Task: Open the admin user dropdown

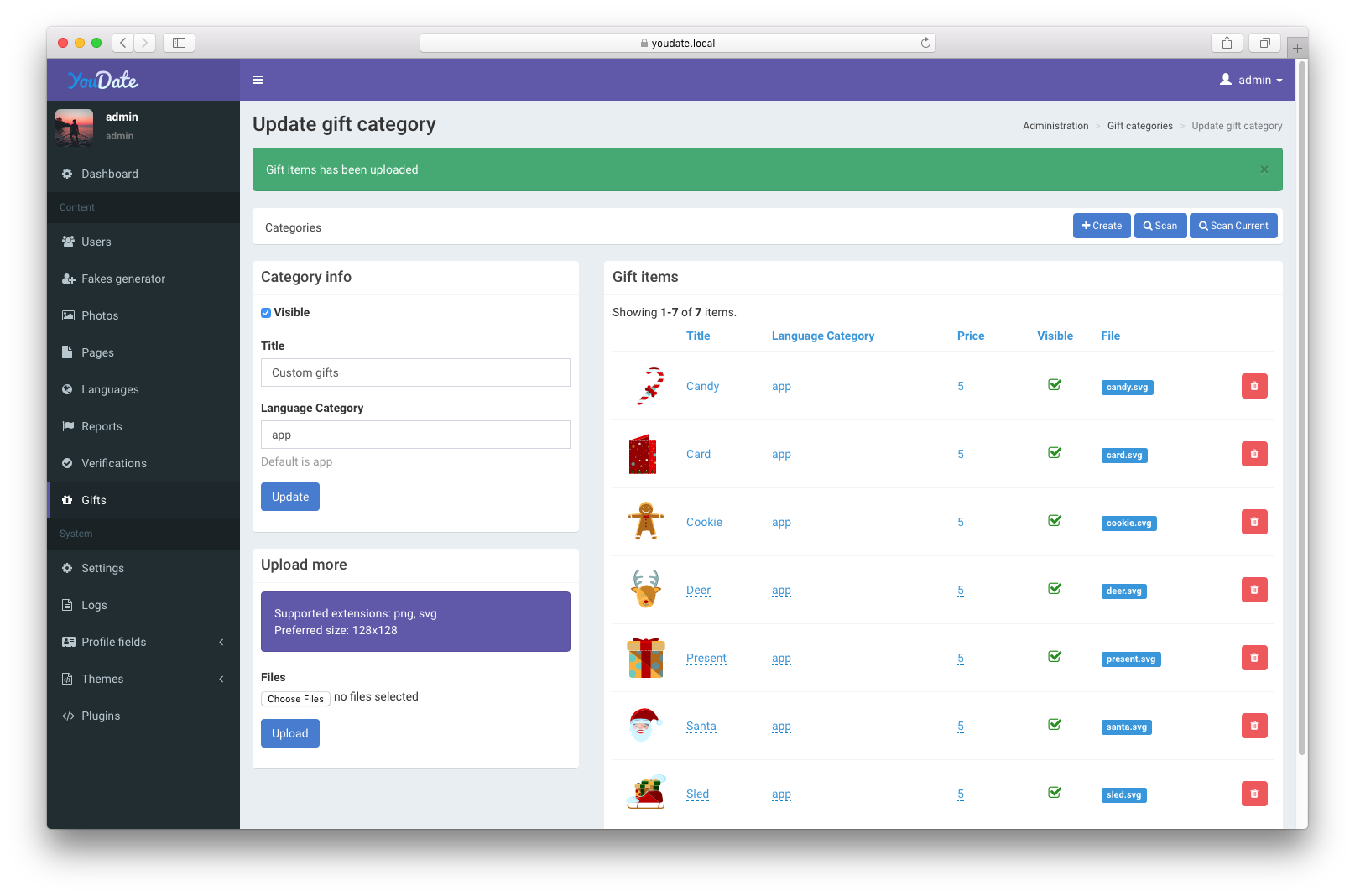Action: point(1251,80)
